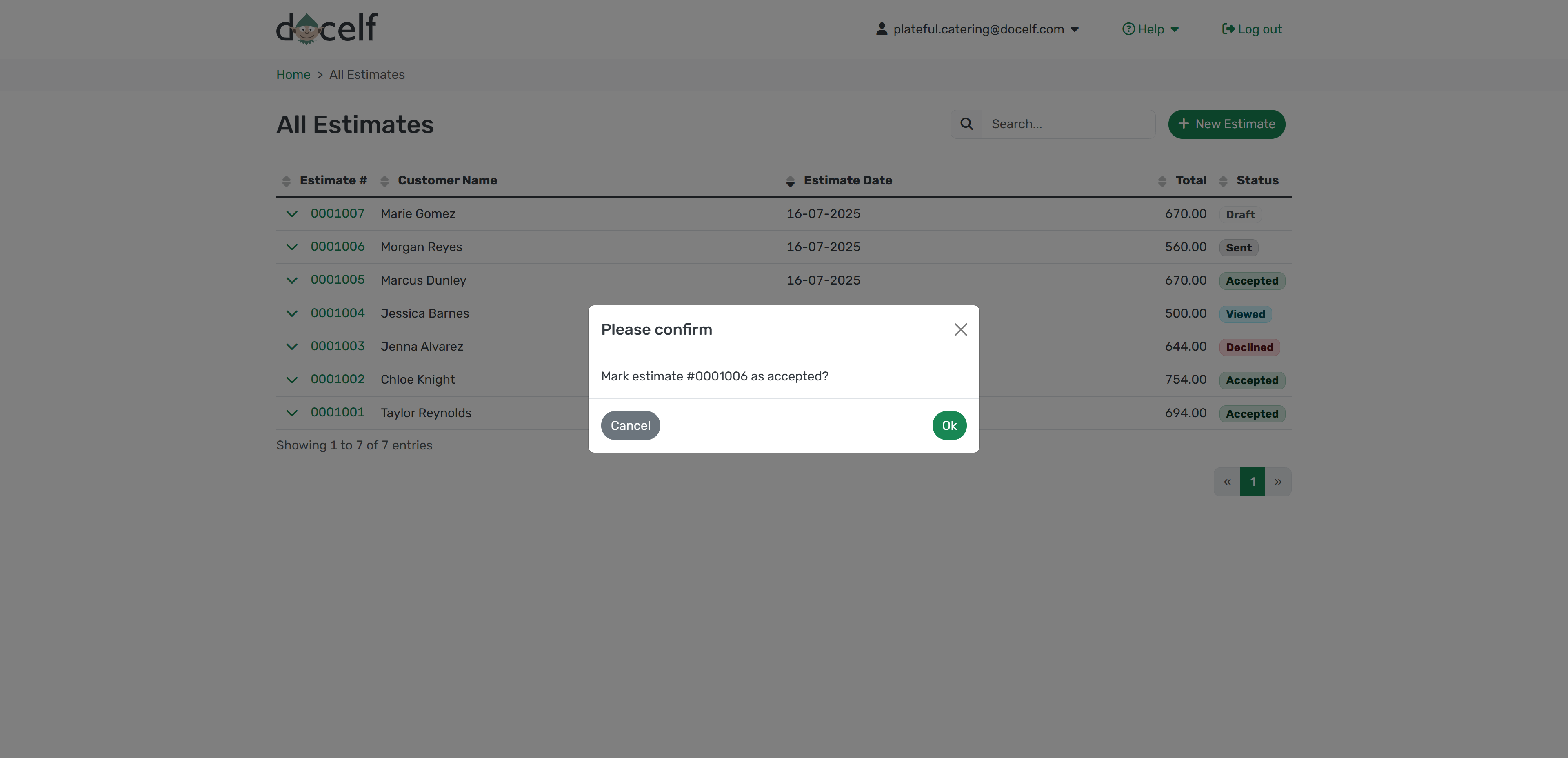Select page 1 in pagination

pyautogui.click(x=1252, y=482)
